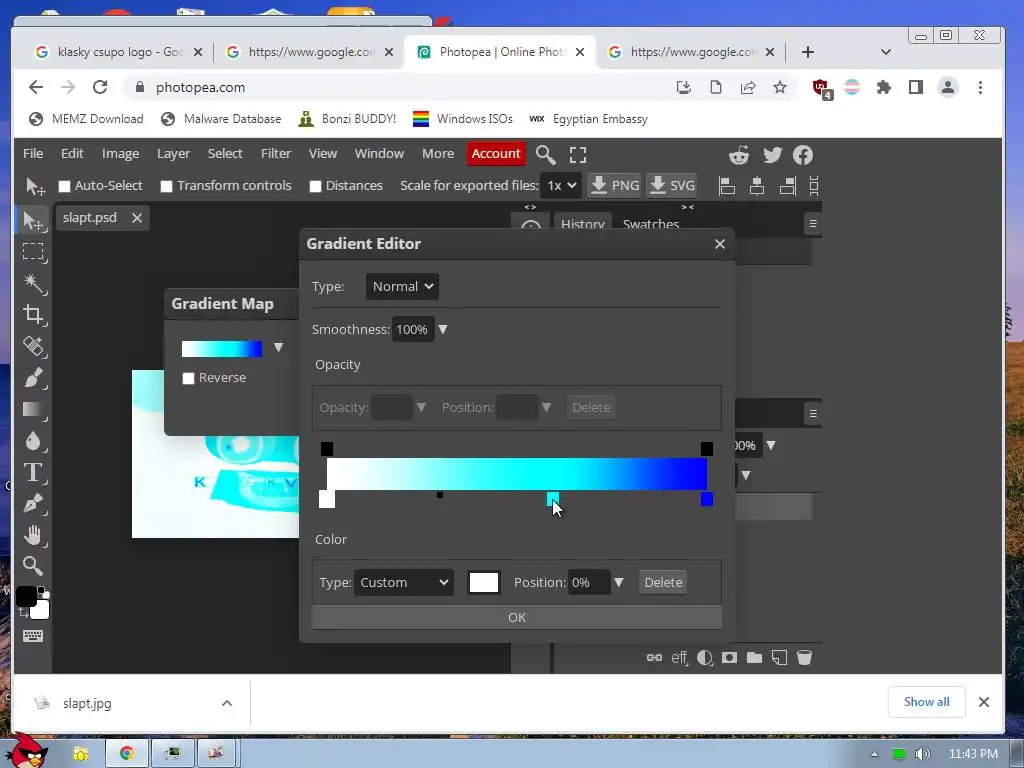
Task: Open the layers panel menu
Action: coord(813,413)
